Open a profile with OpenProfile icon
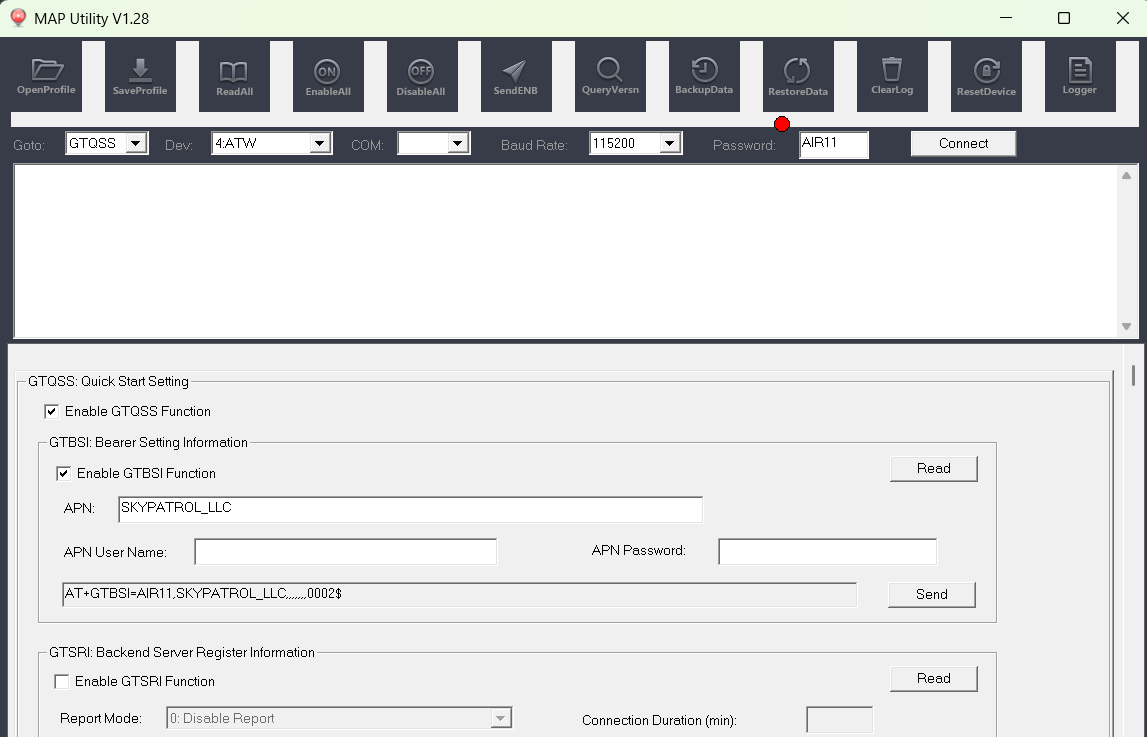1147x737 pixels. 46,76
